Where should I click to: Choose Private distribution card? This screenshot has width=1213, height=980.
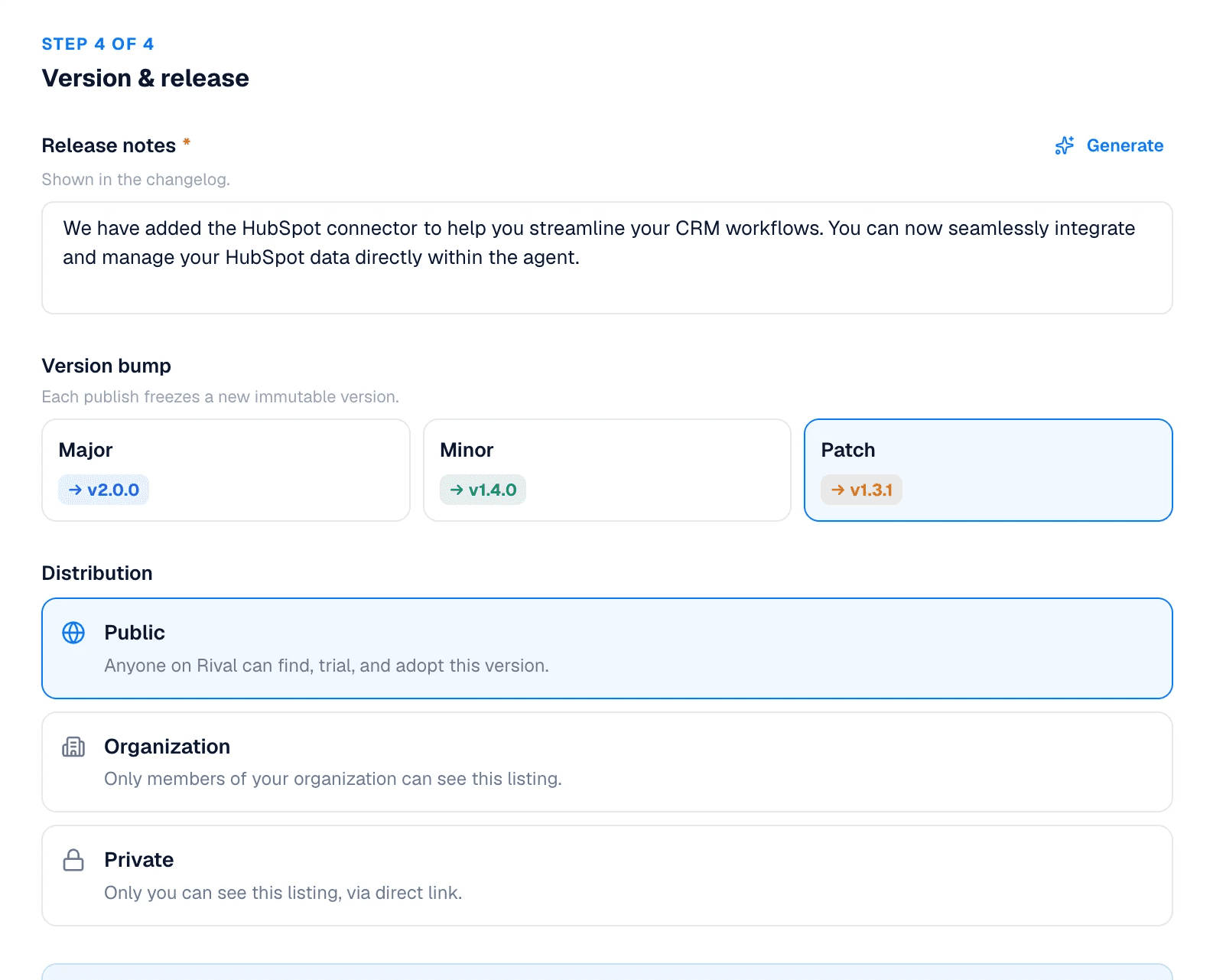[x=607, y=875]
